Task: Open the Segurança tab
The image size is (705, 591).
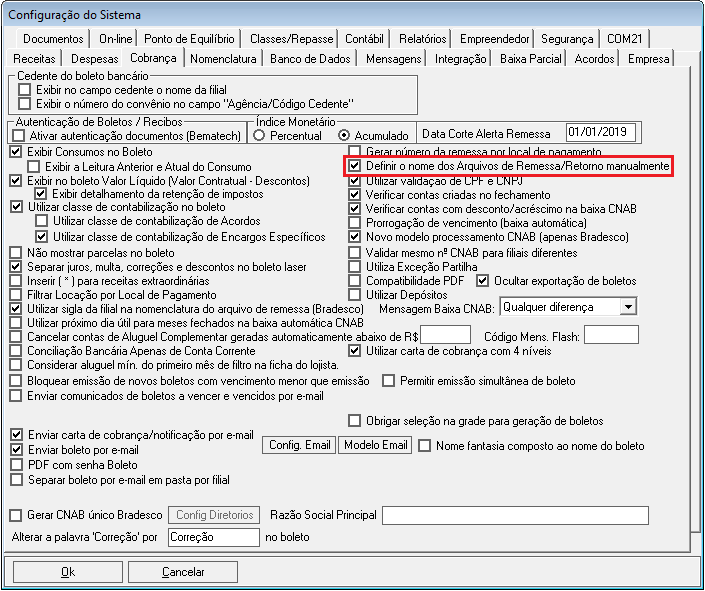Action: [x=567, y=39]
